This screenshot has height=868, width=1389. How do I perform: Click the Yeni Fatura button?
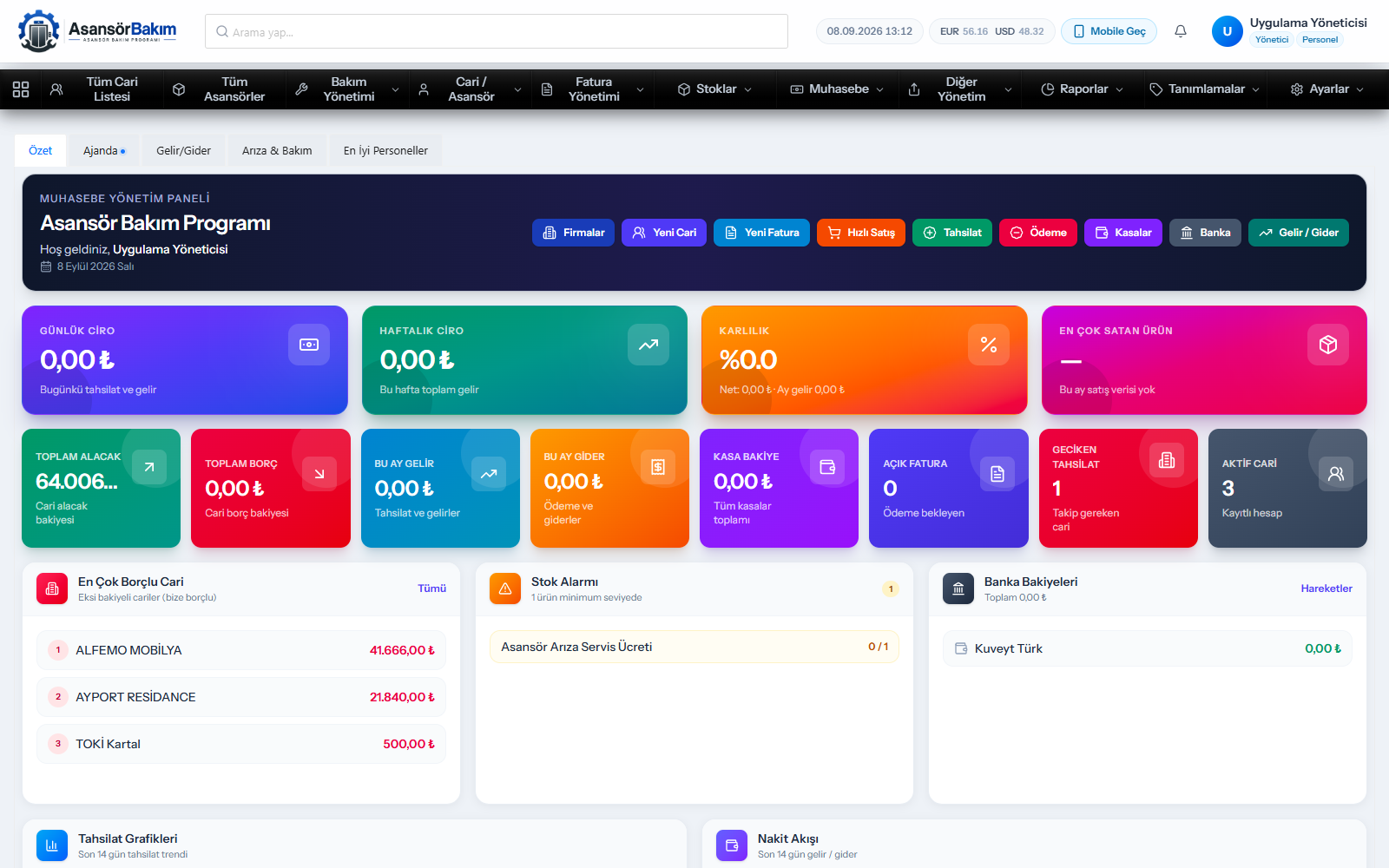coord(761,233)
